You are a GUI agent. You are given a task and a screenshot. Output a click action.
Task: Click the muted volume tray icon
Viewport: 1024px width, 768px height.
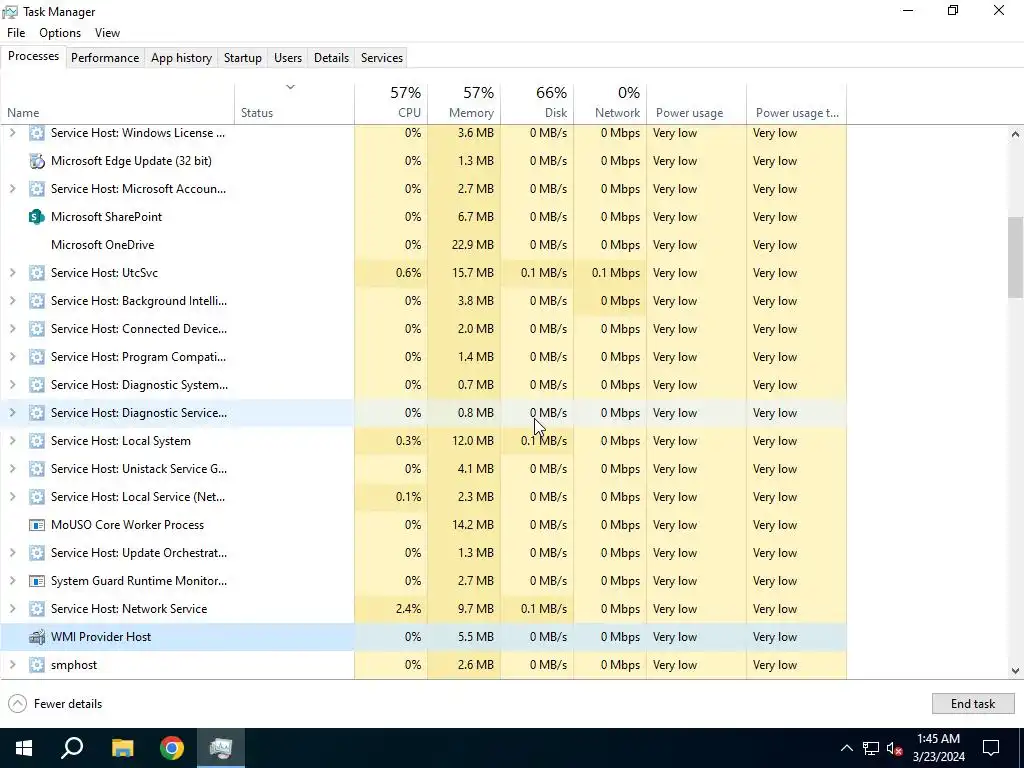click(895, 748)
